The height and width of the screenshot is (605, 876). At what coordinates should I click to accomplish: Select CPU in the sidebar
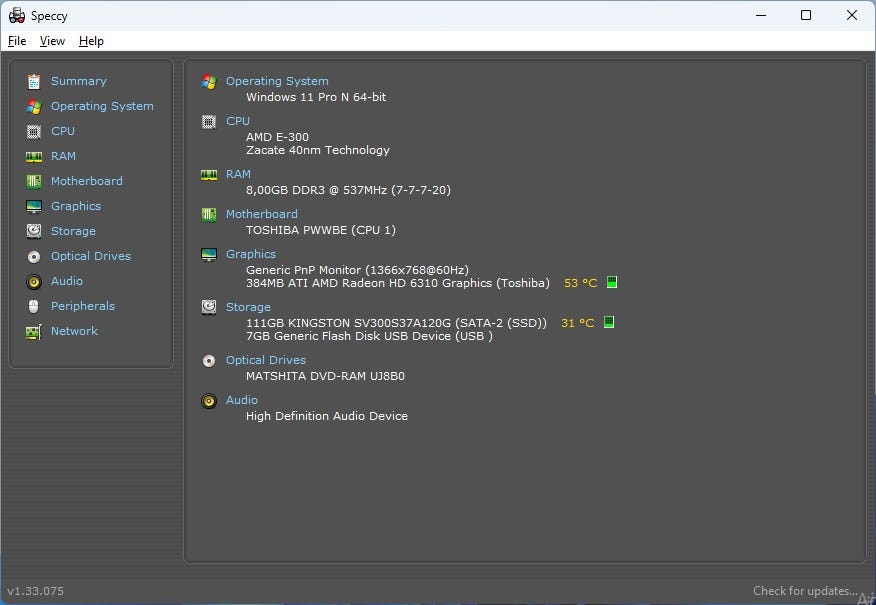point(63,131)
